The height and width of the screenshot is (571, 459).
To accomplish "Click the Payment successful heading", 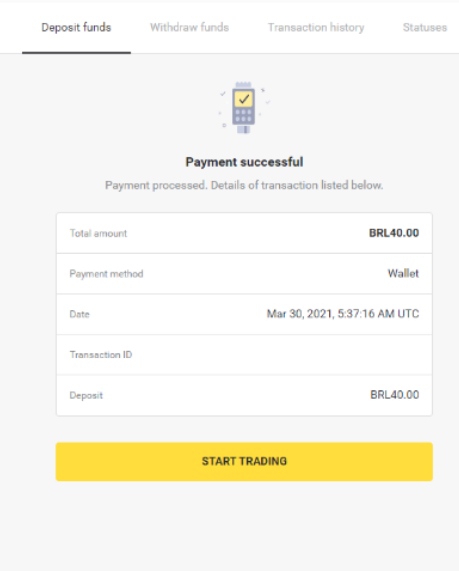I will coord(244,162).
